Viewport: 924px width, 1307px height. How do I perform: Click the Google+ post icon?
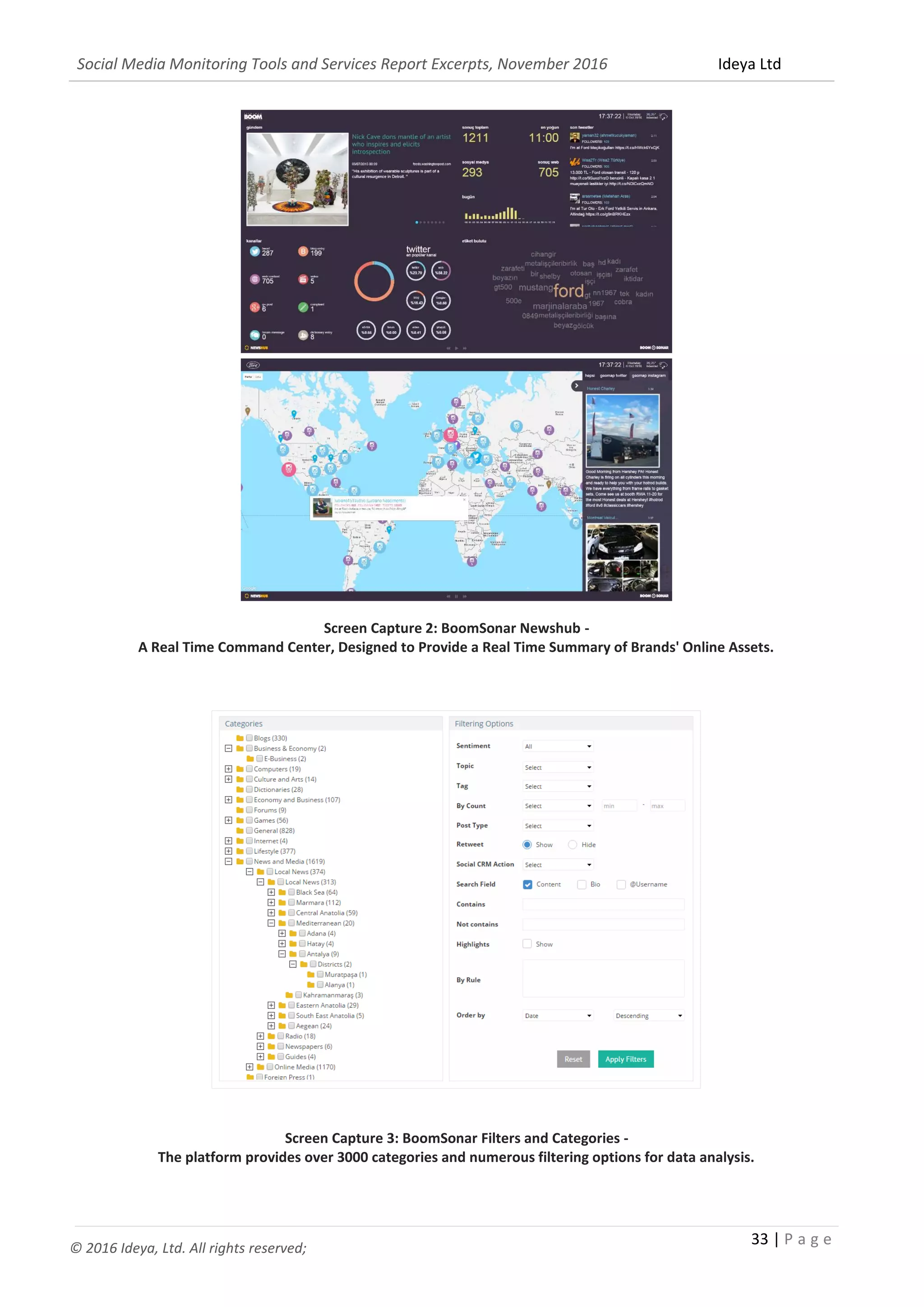pos(255,307)
